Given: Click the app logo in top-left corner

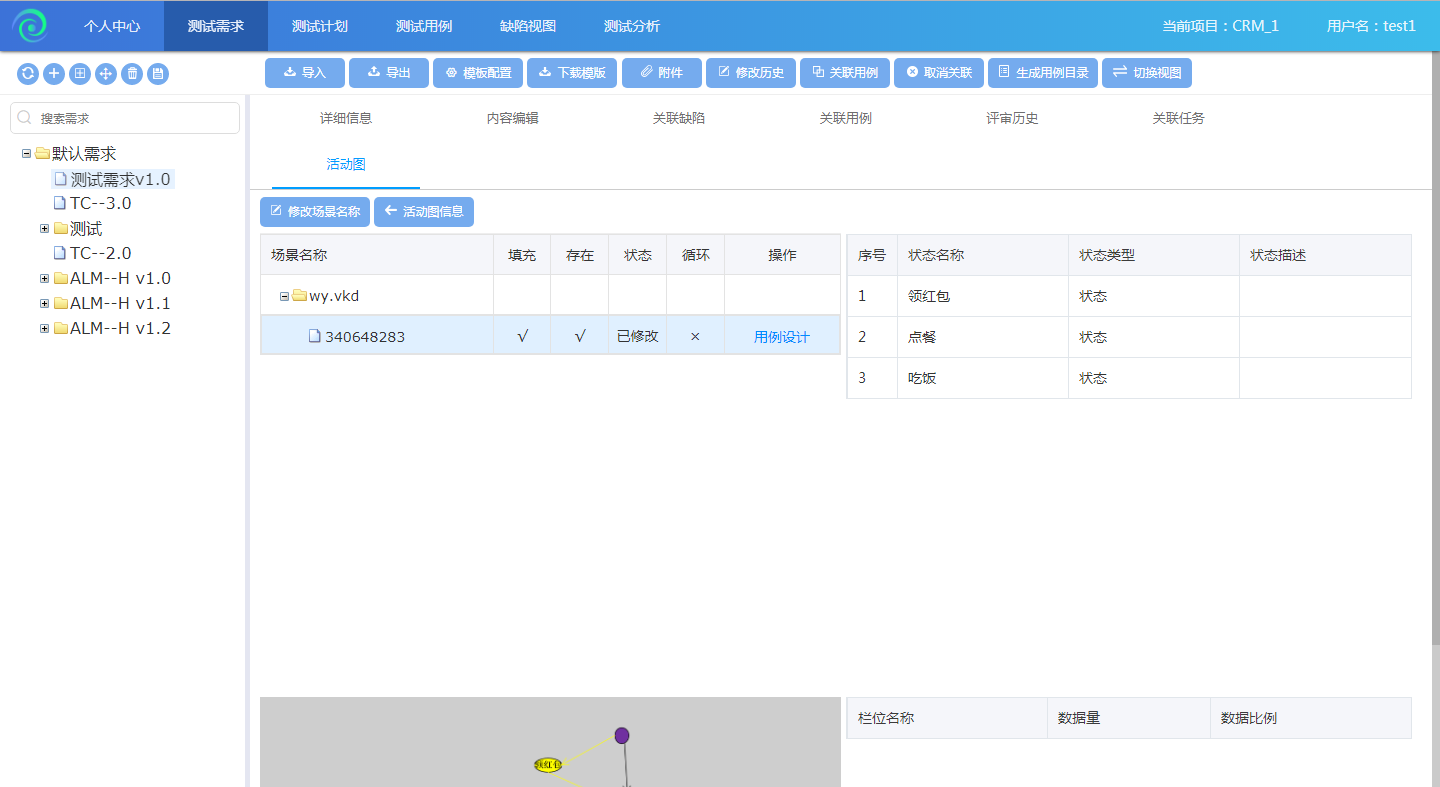Looking at the screenshot, I should (30, 26).
